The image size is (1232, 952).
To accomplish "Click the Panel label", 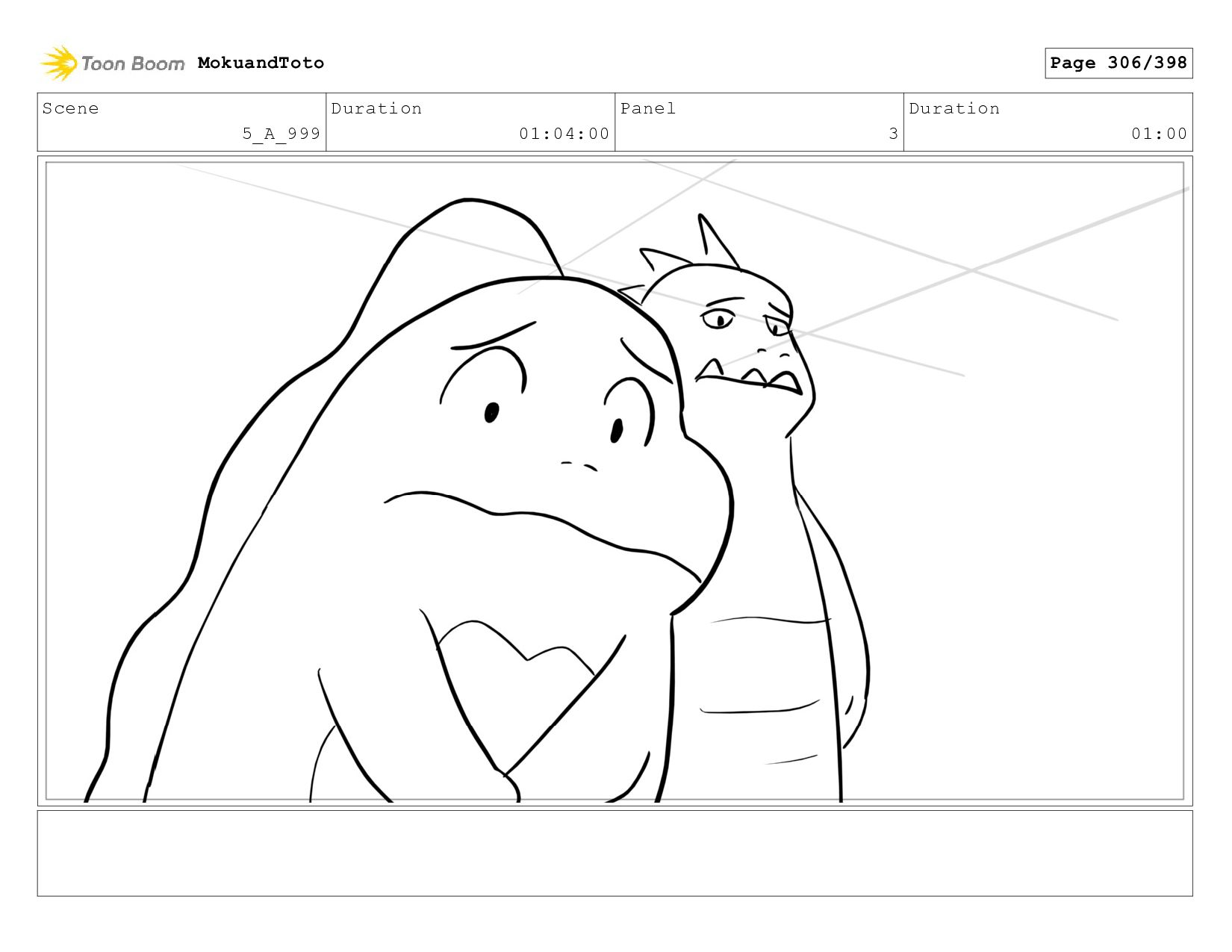I will click(647, 108).
